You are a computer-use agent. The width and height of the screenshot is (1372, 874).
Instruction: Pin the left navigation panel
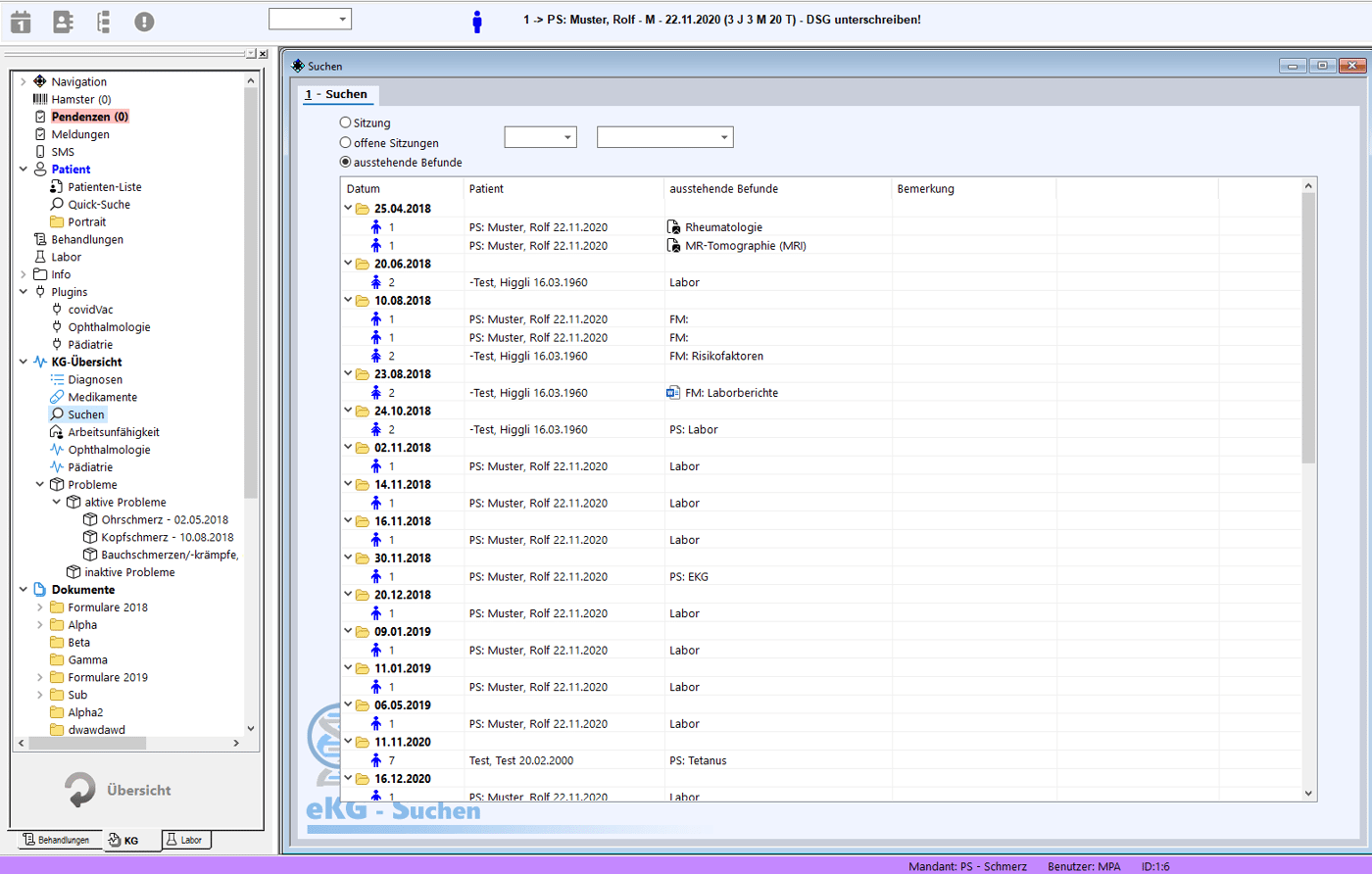coord(250,54)
